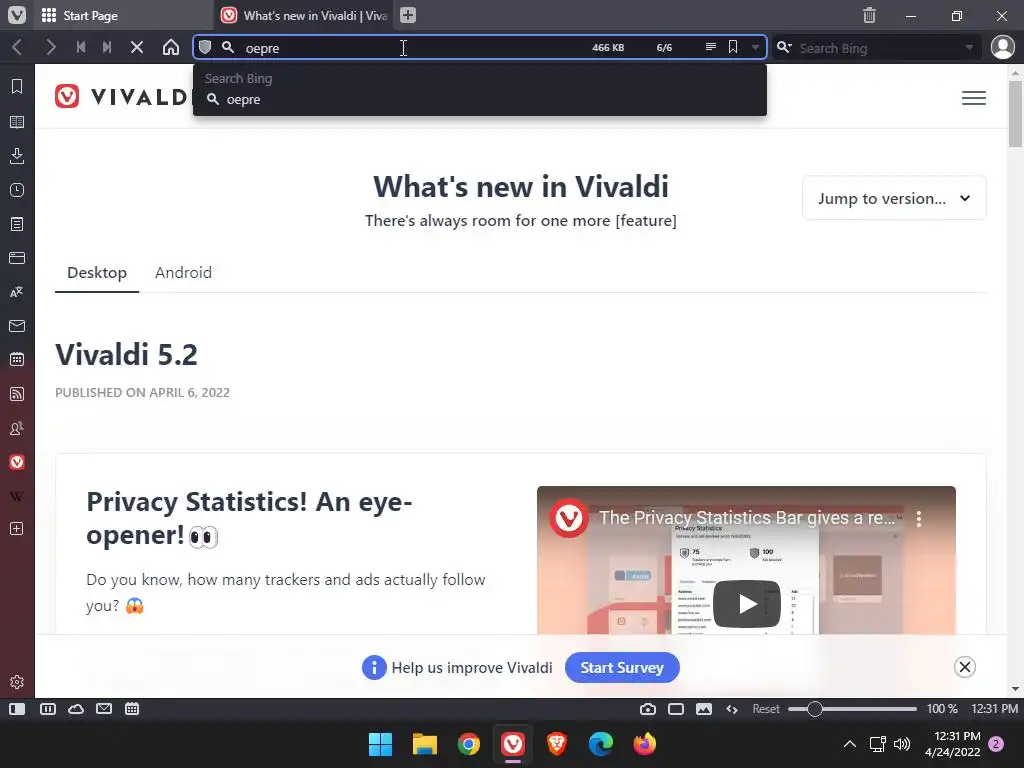Open the search engine selector dropdown
The height and width of the screenshot is (768, 1024).
(x=784, y=47)
